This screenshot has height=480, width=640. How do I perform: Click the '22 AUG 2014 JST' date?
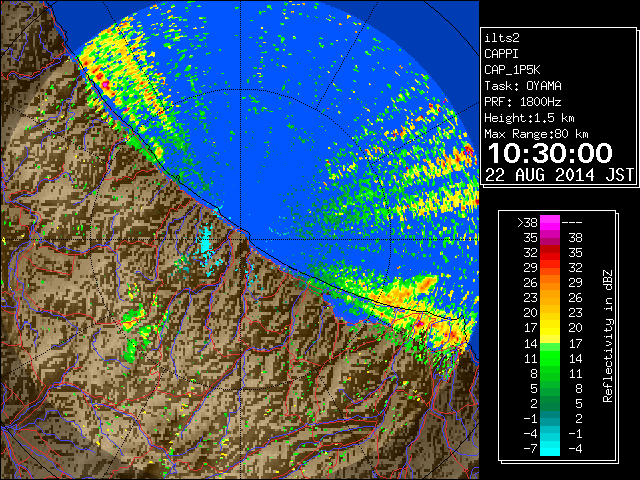(559, 175)
